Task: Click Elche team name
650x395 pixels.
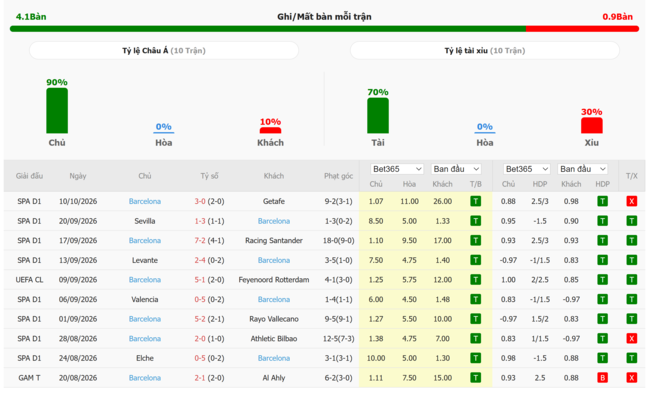Action: coord(145,358)
